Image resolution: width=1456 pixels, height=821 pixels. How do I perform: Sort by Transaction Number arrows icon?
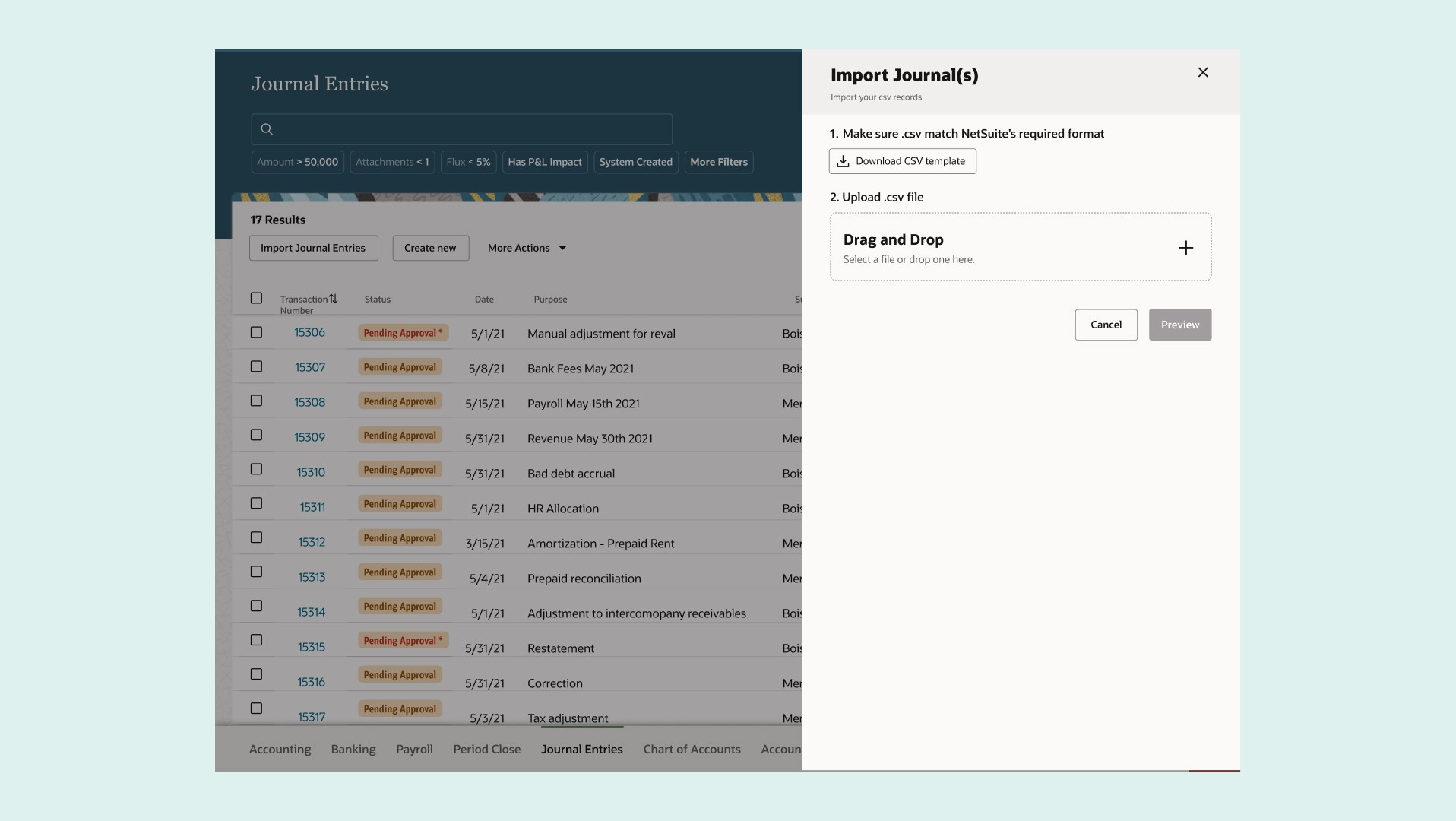(333, 299)
